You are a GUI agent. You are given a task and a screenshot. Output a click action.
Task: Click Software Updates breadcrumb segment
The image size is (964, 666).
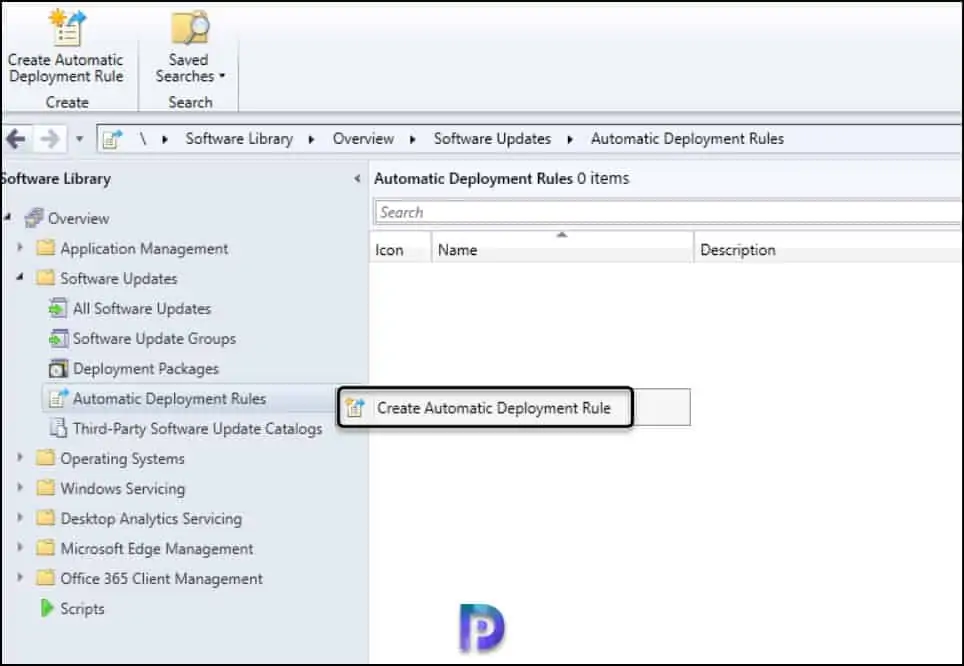(x=492, y=139)
